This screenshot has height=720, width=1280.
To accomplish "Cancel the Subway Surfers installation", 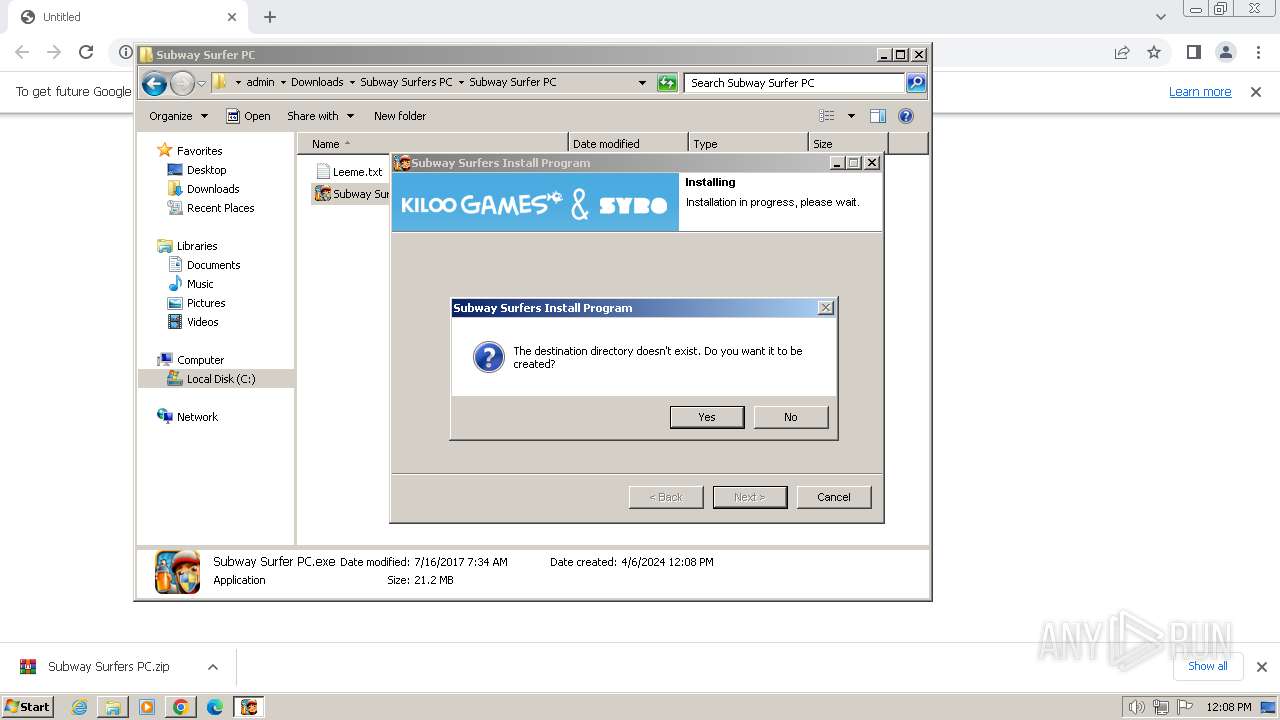I will coord(834,497).
